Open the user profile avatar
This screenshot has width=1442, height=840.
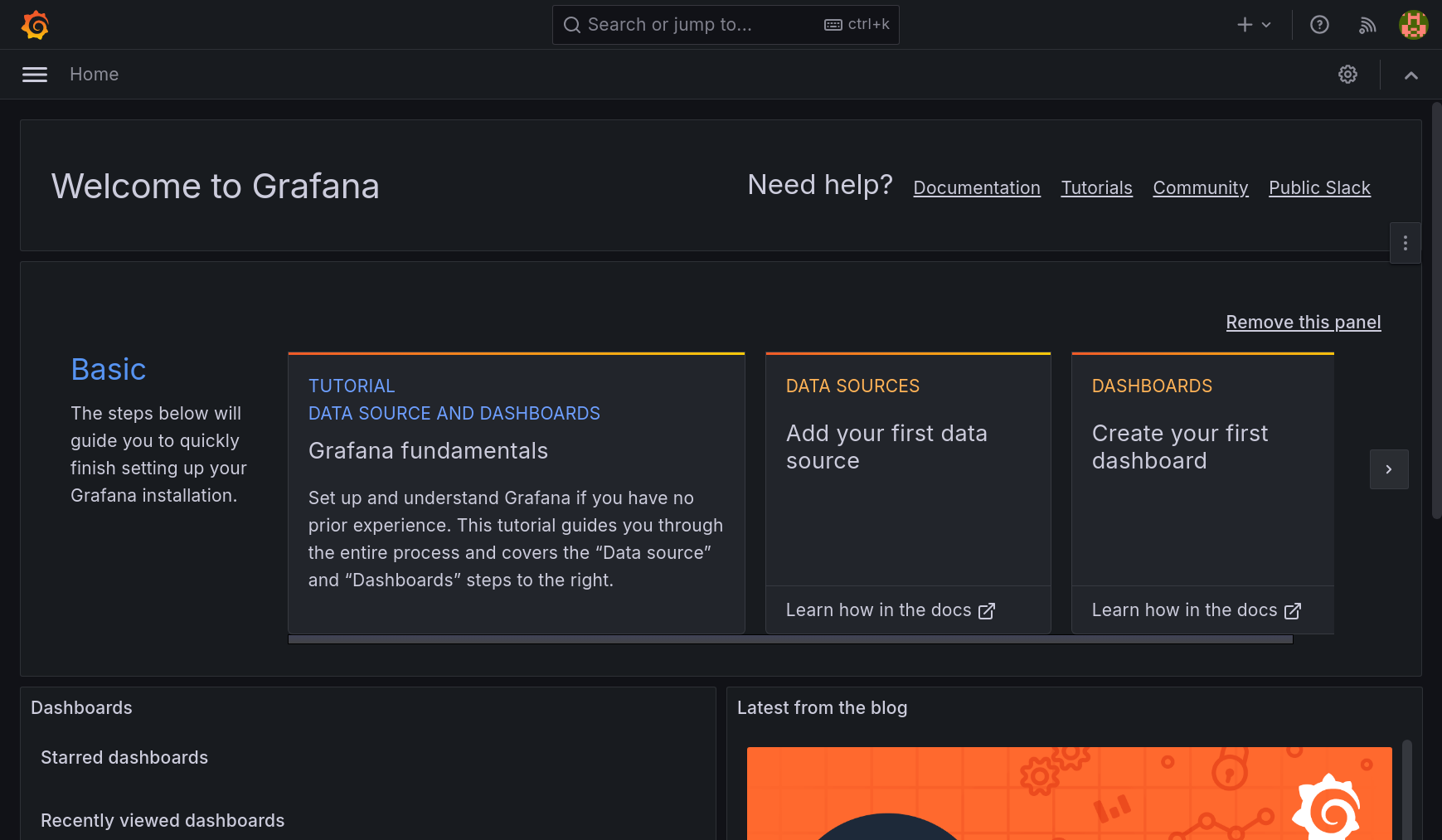(x=1413, y=25)
